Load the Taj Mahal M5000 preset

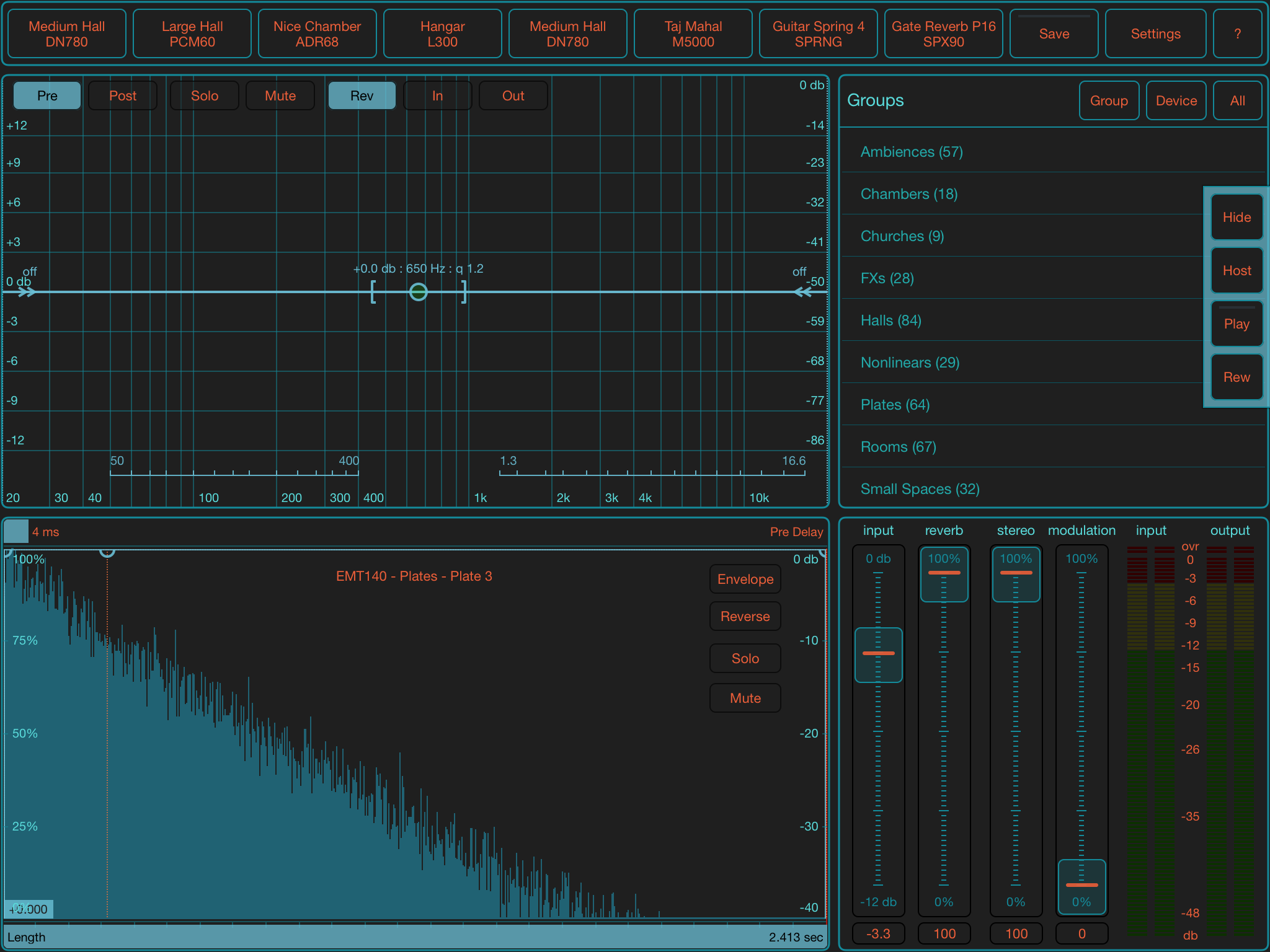pos(693,34)
